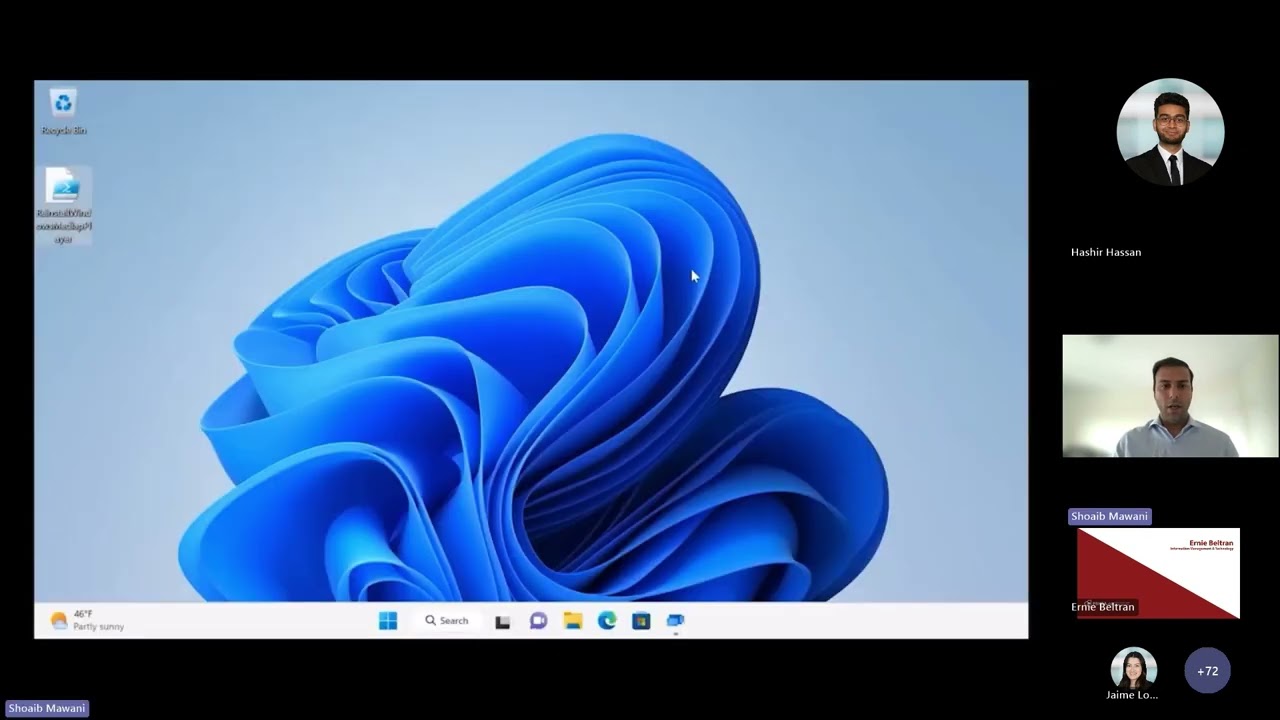Open File Explorer from the taskbar
This screenshot has width=1280, height=720.
tap(573, 621)
